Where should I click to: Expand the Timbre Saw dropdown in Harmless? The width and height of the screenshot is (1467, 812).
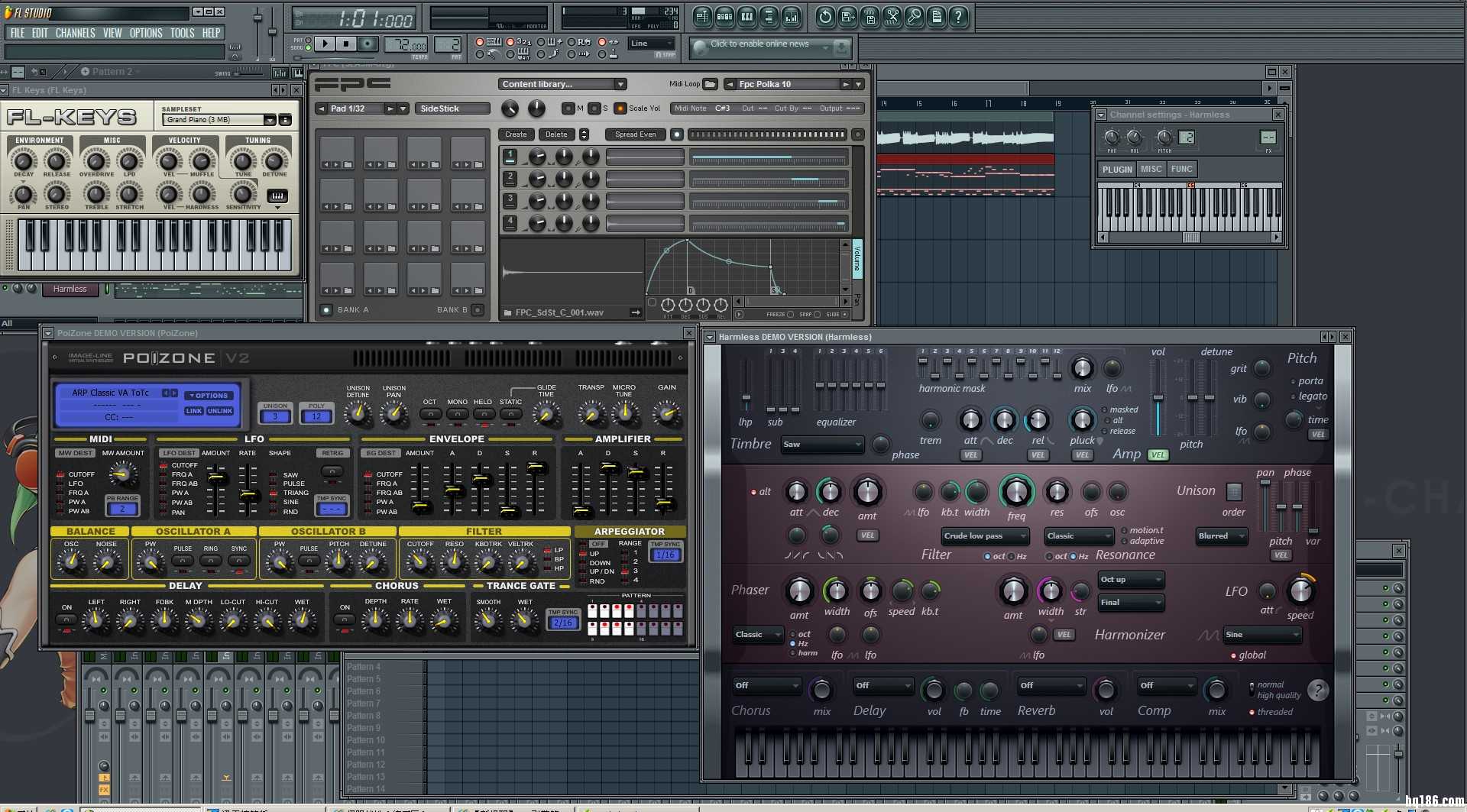pos(822,444)
